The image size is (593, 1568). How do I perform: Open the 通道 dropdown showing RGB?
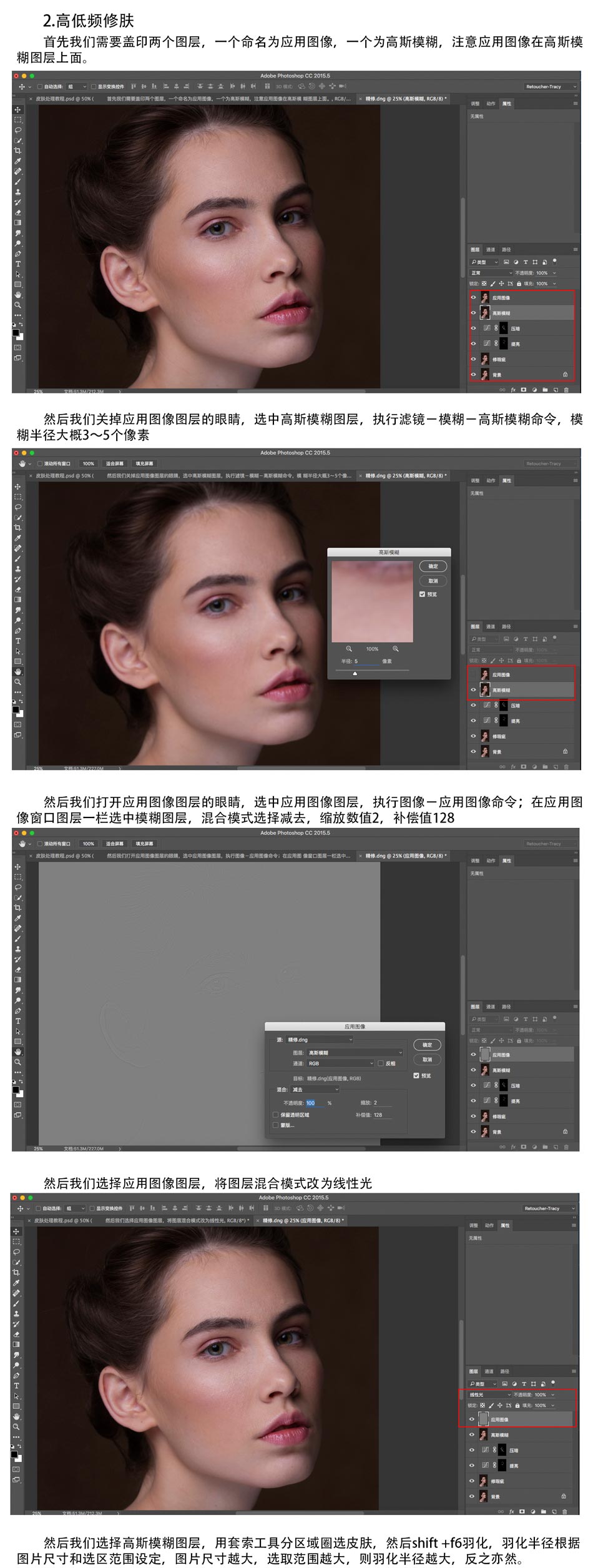[340, 1063]
